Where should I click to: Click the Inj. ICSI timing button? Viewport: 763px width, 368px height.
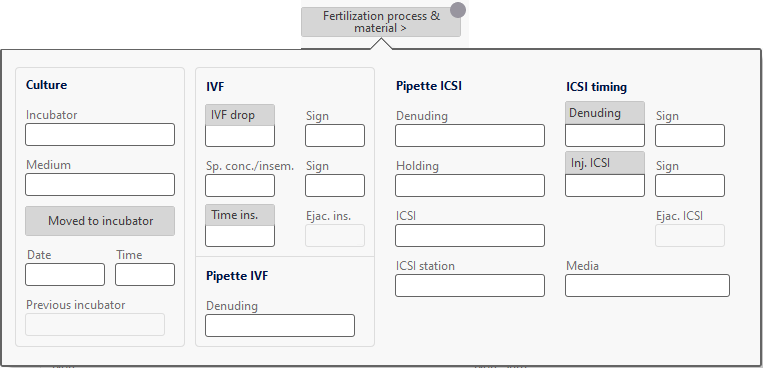pos(605,163)
